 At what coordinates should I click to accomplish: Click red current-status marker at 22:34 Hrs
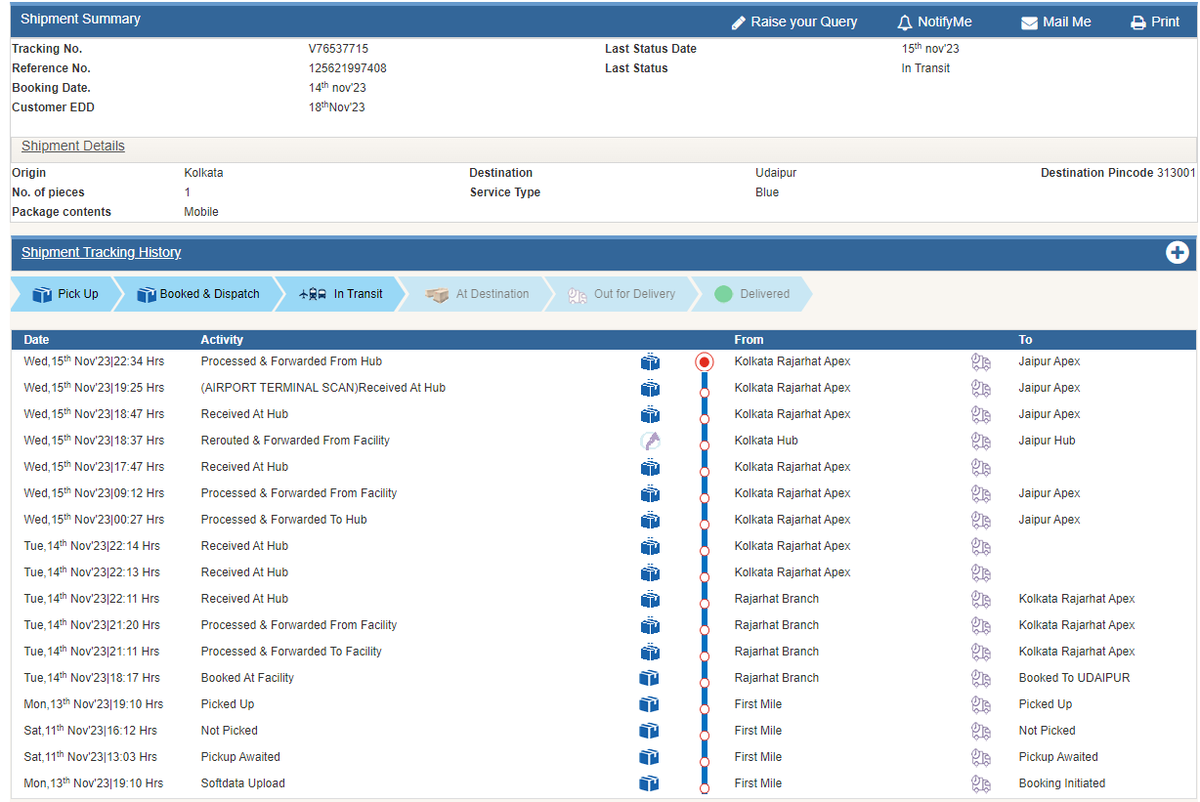704,362
